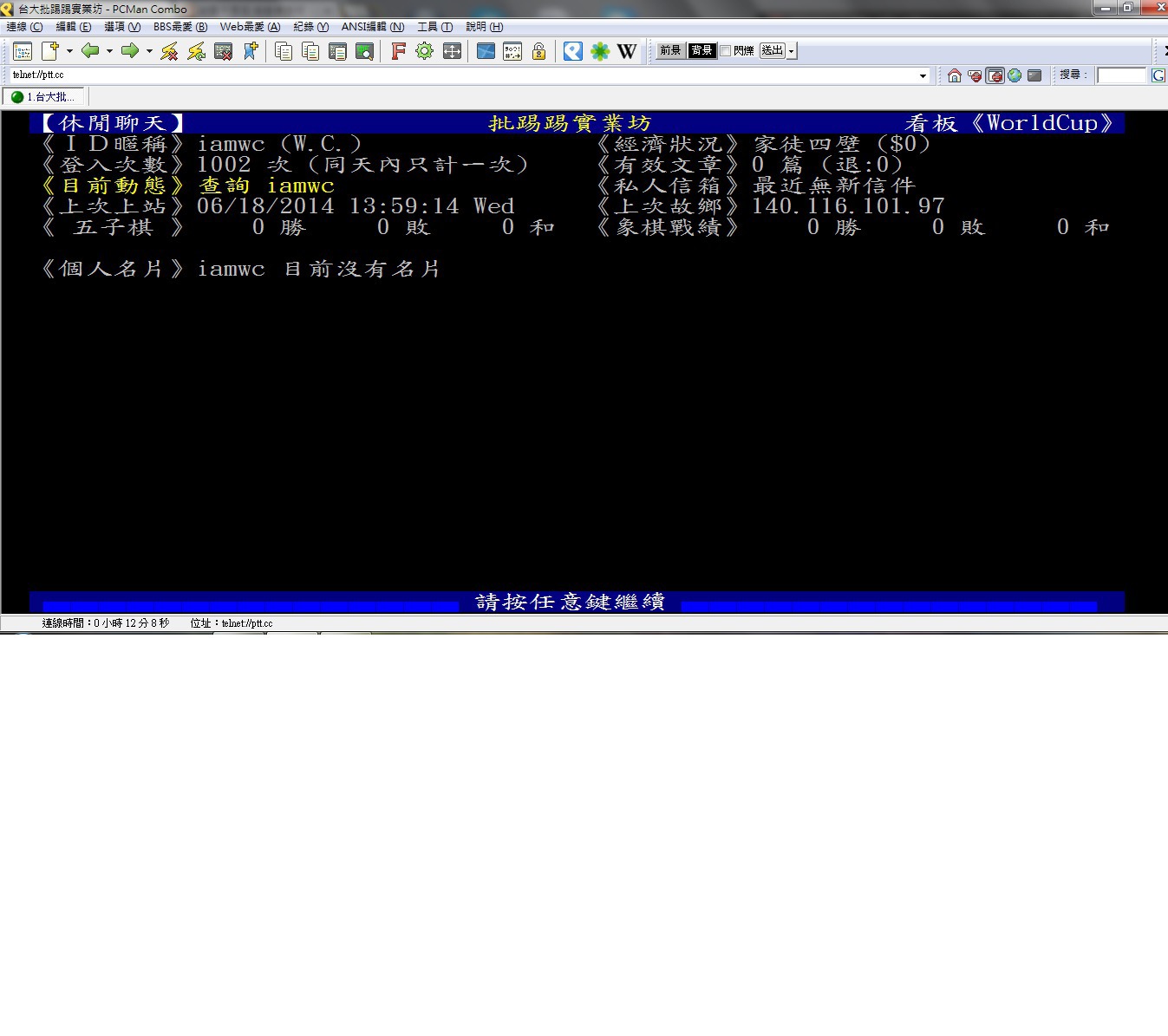The image size is (1168, 1036).
Task: Open the Wikipedia W icon
Action: pyautogui.click(x=627, y=51)
